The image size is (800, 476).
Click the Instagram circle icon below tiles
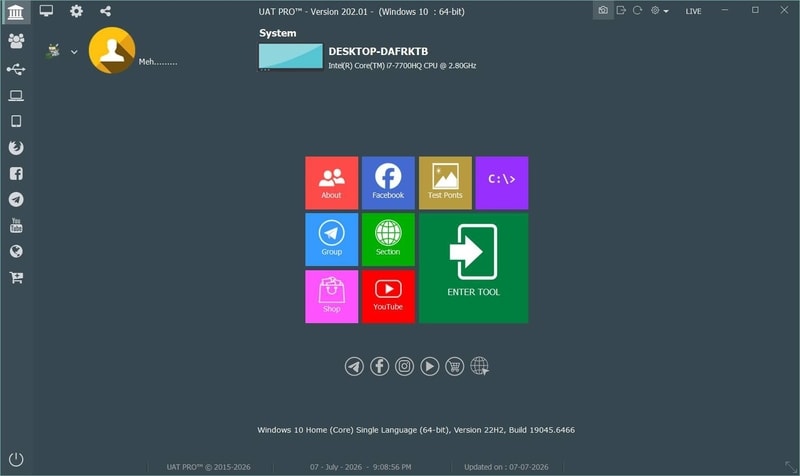(405, 366)
